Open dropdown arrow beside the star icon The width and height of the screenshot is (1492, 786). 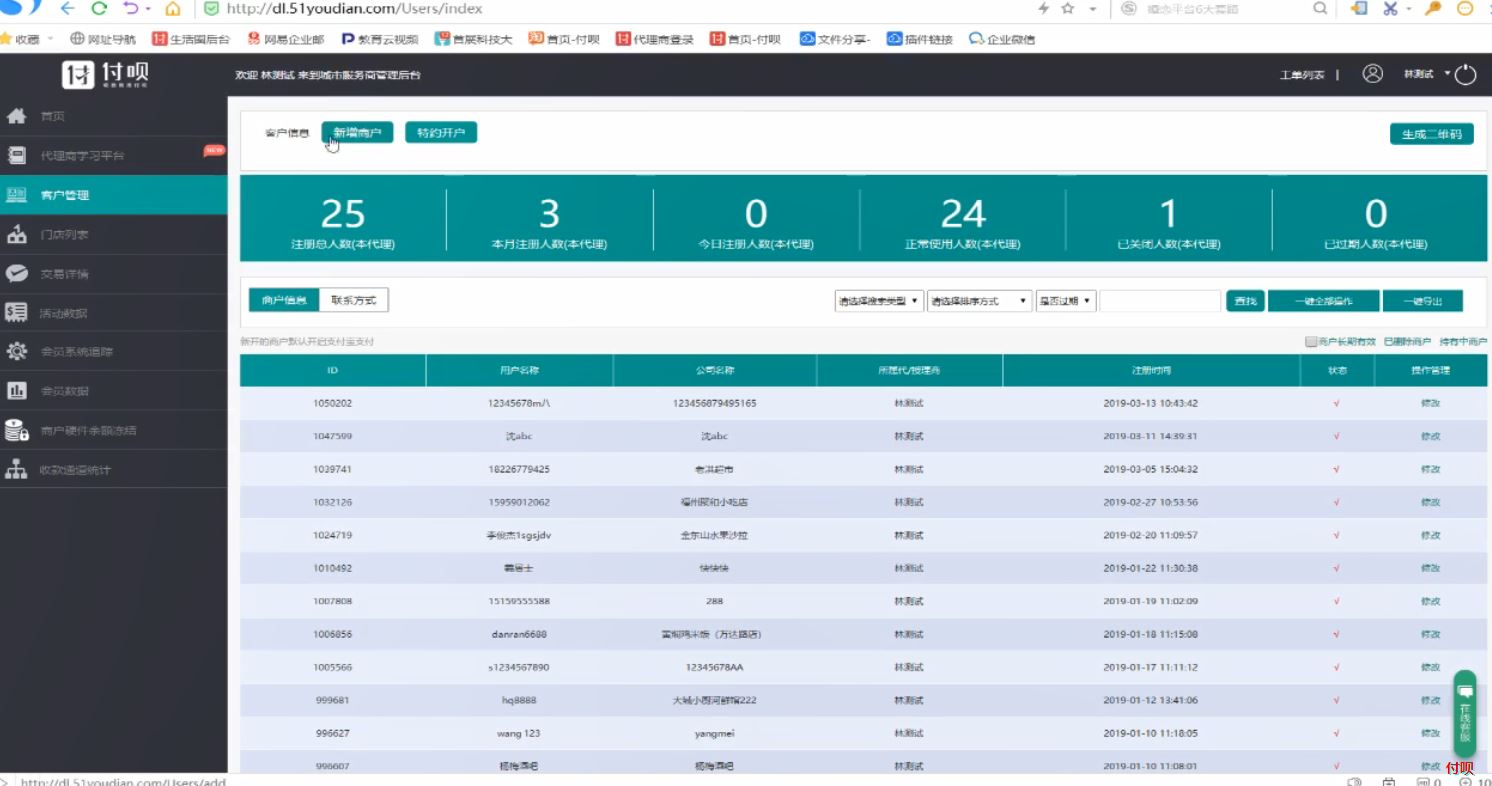[x=1092, y=9]
